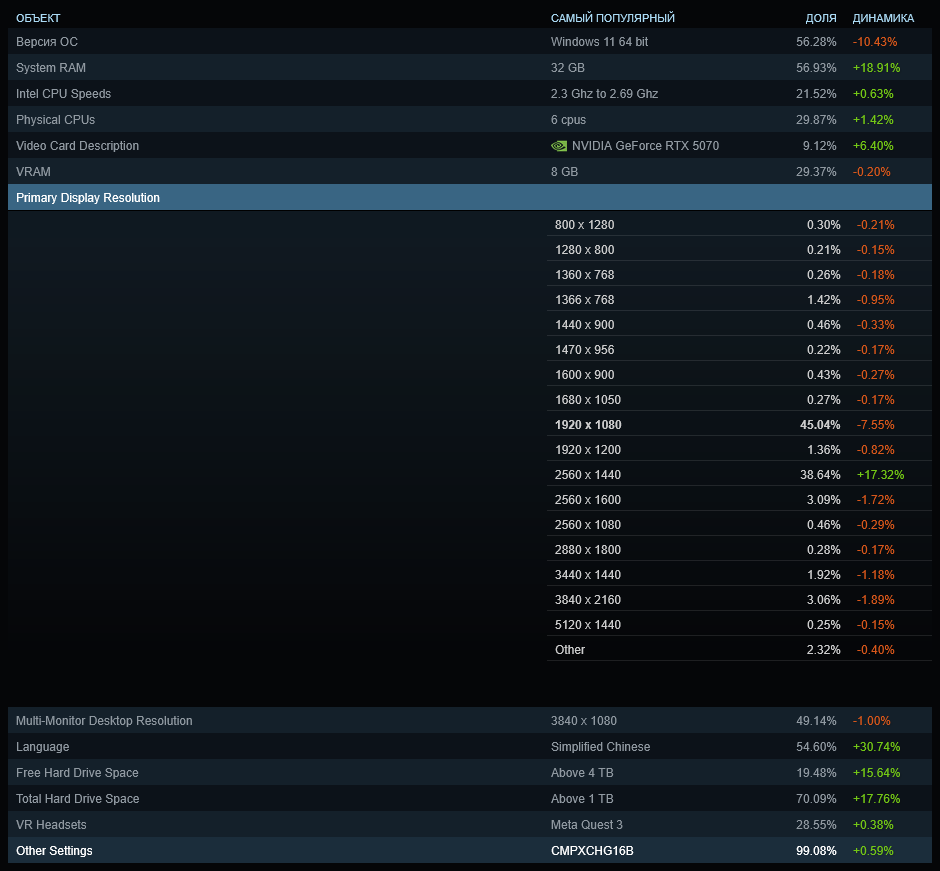Expand the Версия ОС row
Screen dimensions: 940x871
[x=470, y=41]
